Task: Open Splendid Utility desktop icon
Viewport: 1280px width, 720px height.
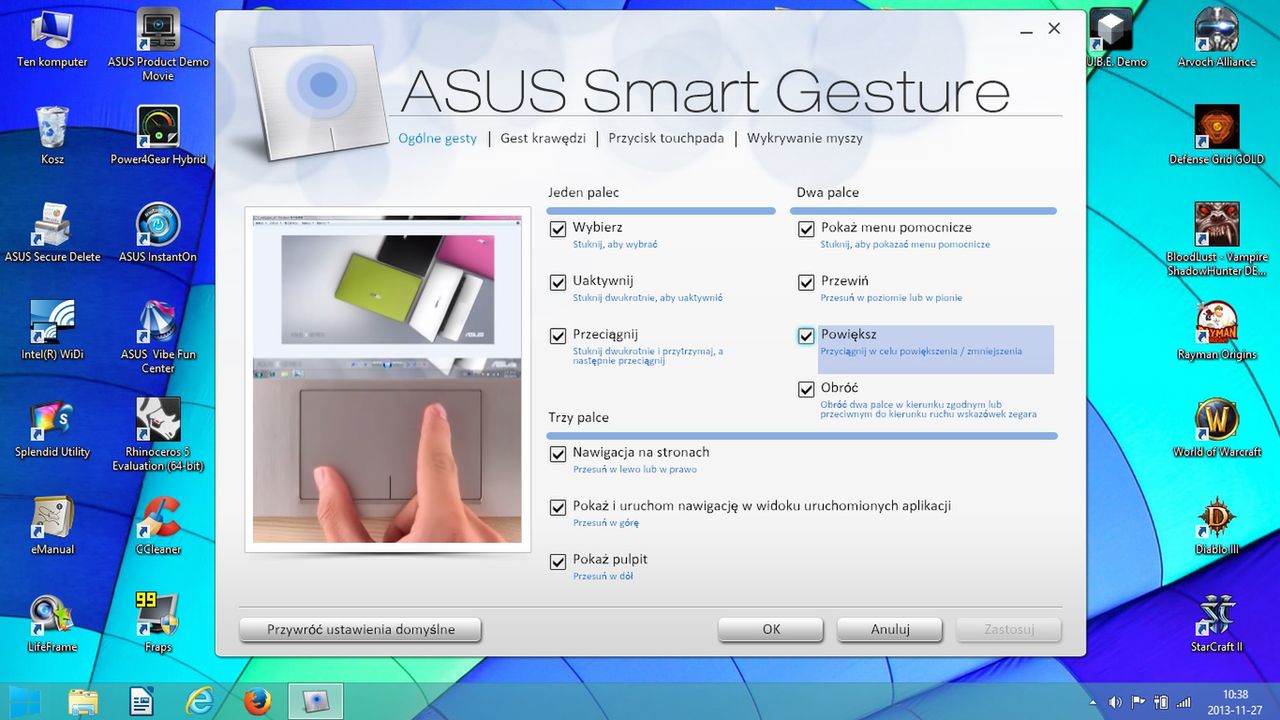Action: click(52, 427)
